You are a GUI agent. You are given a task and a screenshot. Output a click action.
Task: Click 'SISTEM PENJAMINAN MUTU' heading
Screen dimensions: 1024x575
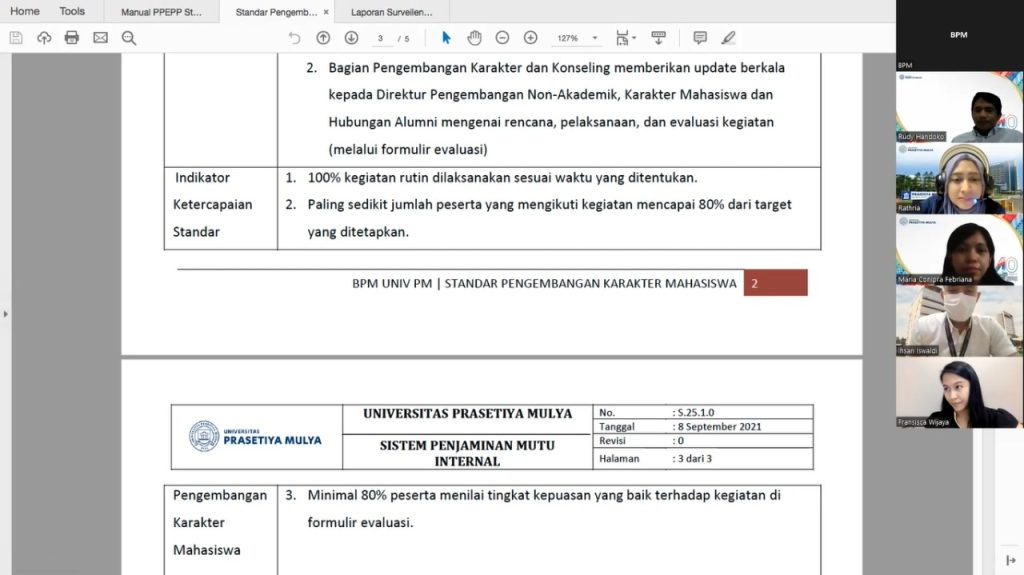(x=468, y=446)
